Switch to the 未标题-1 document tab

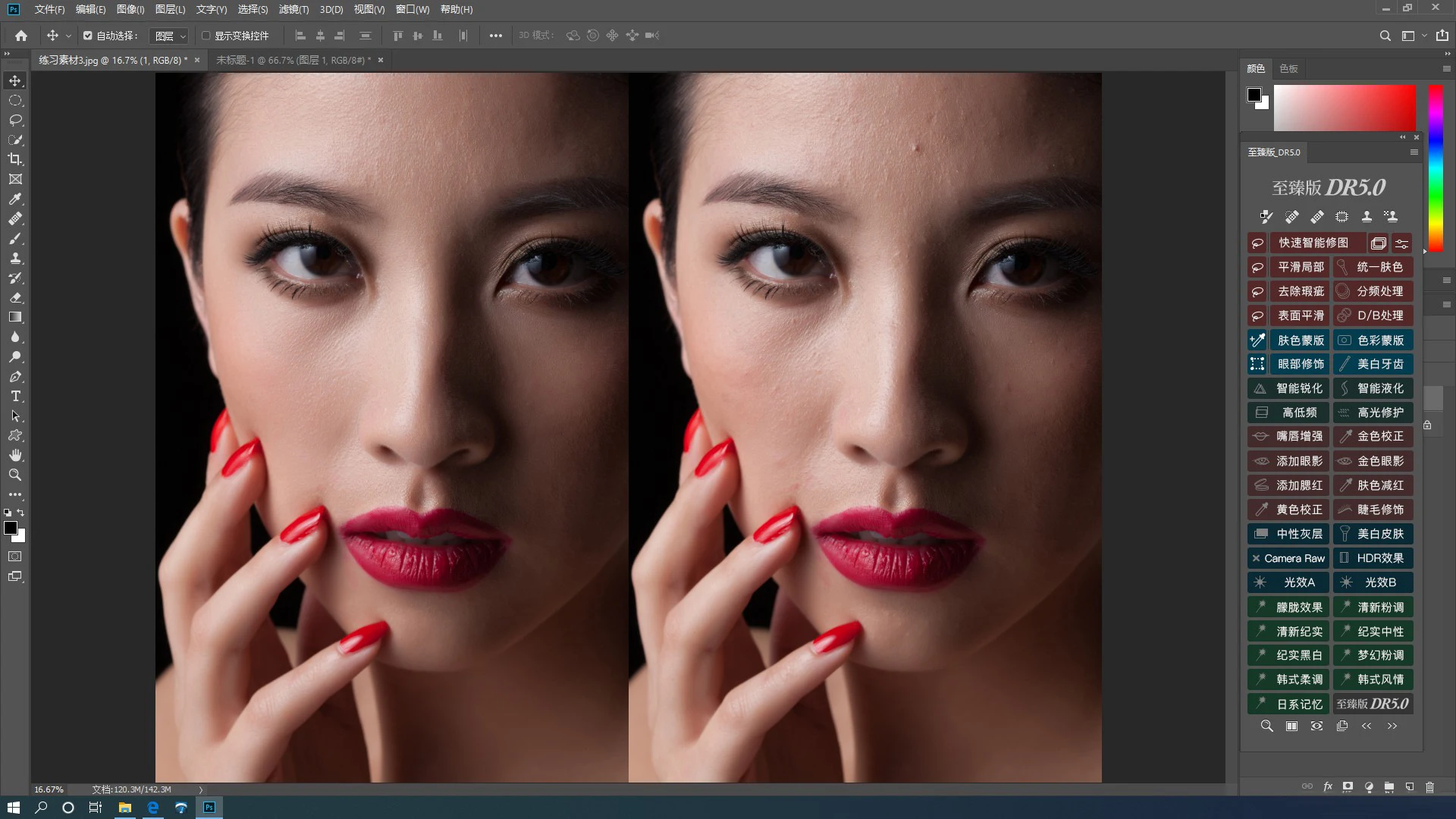coord(293,60)
